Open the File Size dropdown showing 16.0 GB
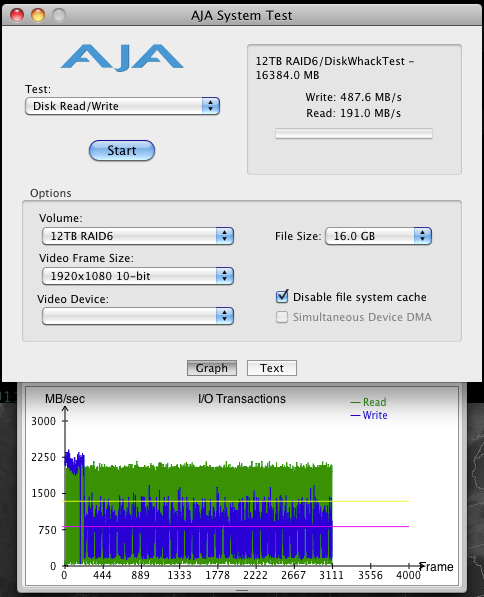Screen dimensions: 484x597 pos(378,236)
